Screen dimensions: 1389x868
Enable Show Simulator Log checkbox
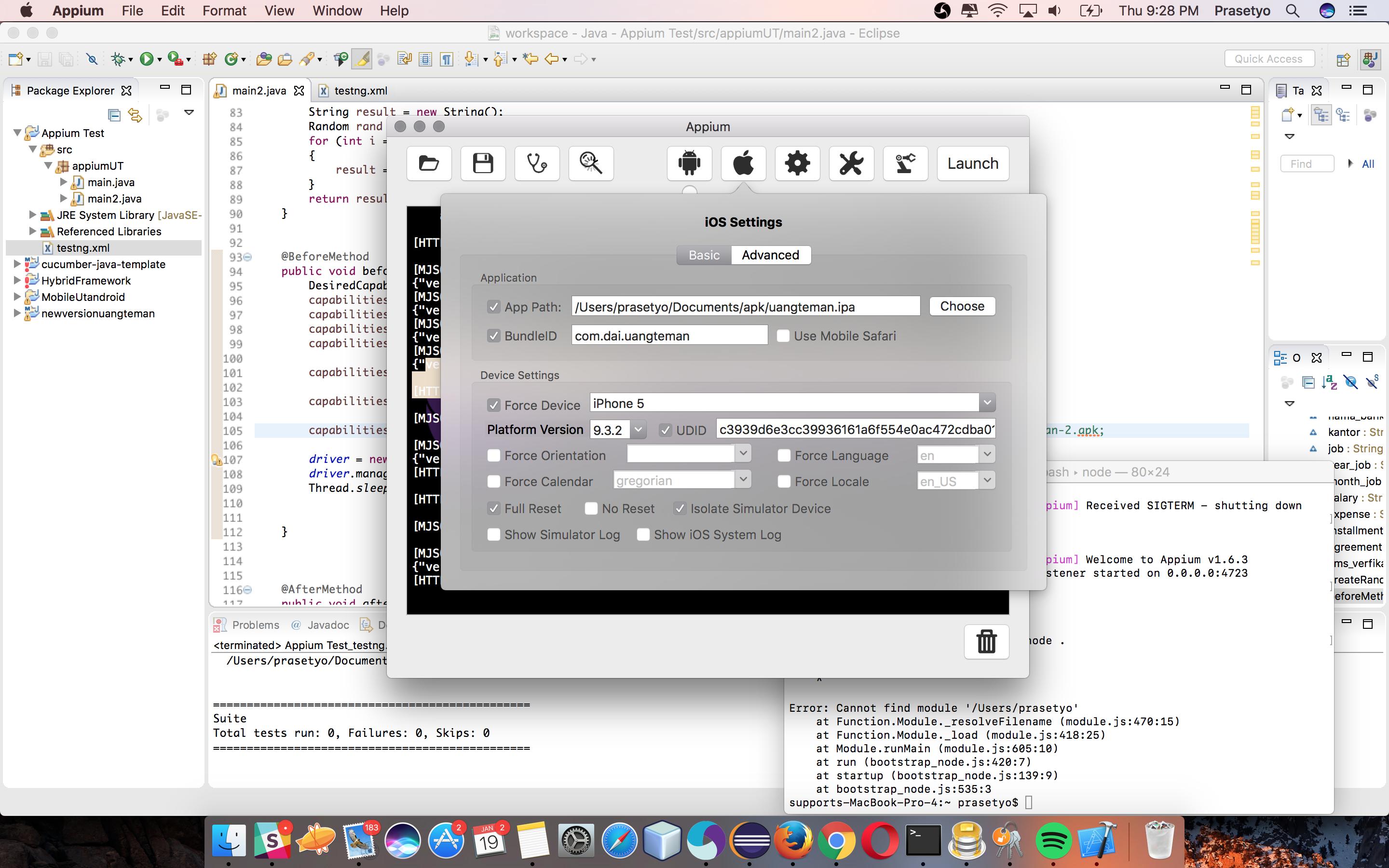point(493,534)
